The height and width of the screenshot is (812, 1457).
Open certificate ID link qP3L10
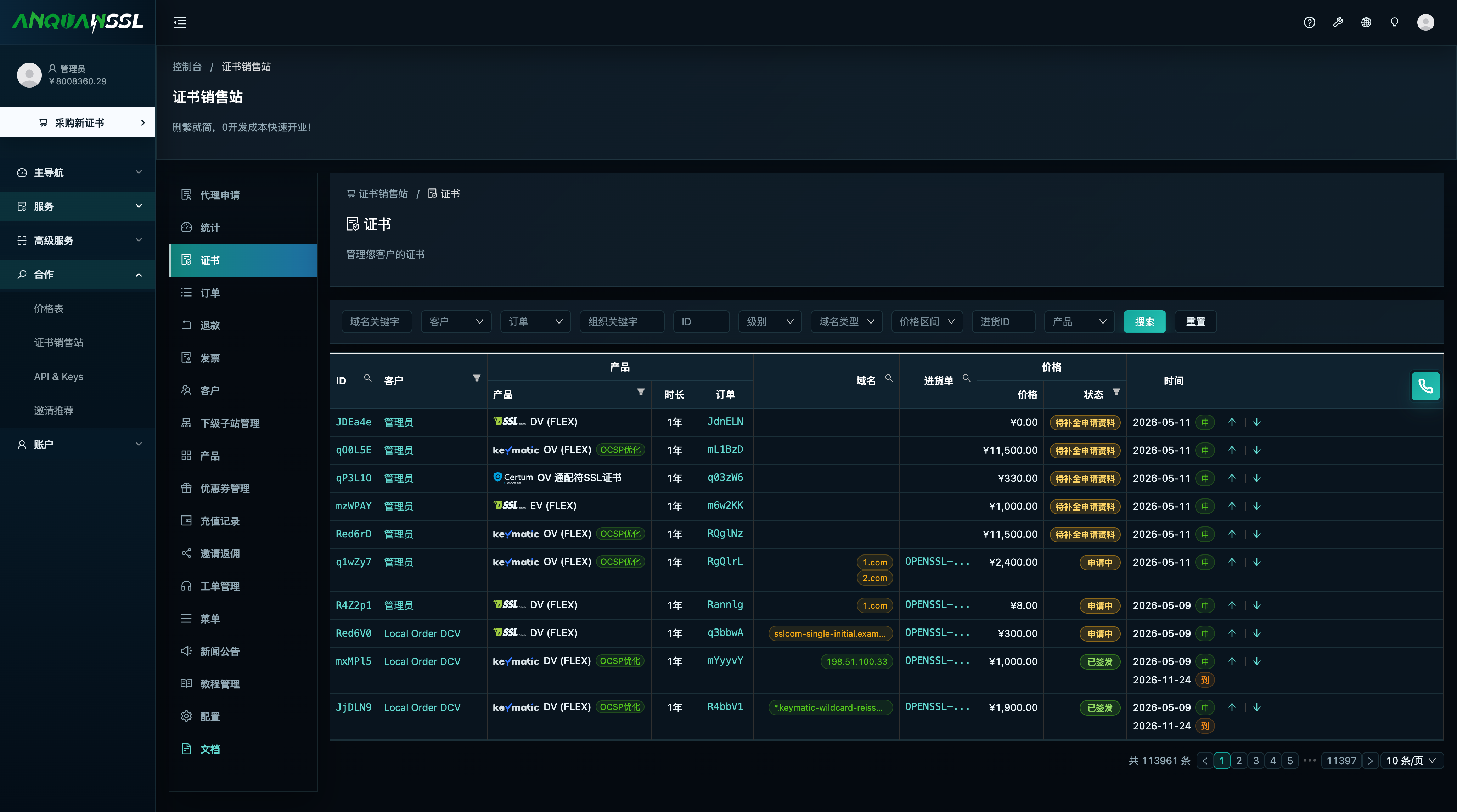pyautogui.click(x=354, y=478)
